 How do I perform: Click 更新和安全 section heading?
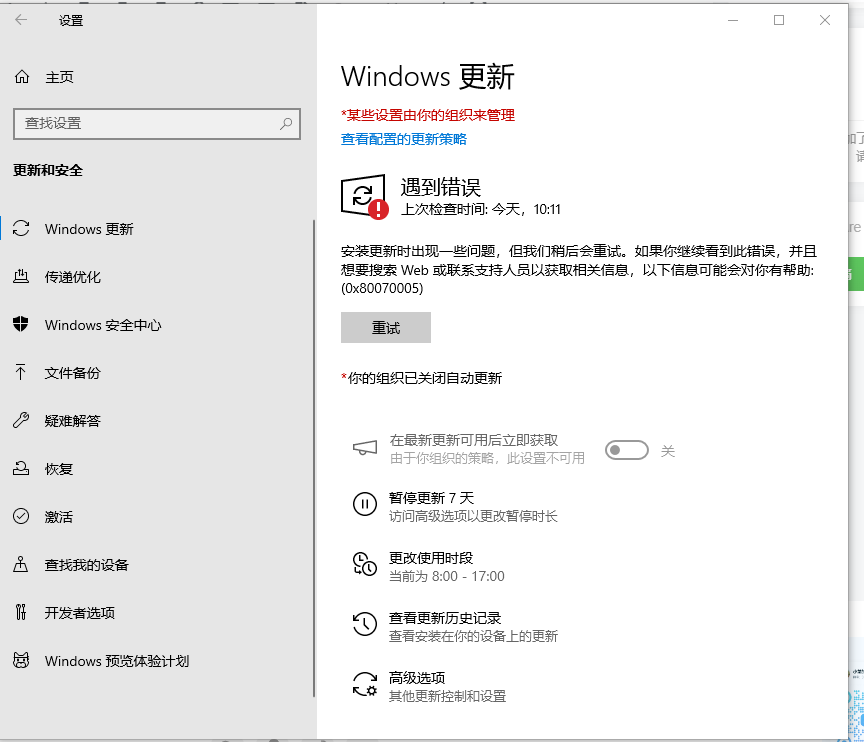[x=48, y=170]
